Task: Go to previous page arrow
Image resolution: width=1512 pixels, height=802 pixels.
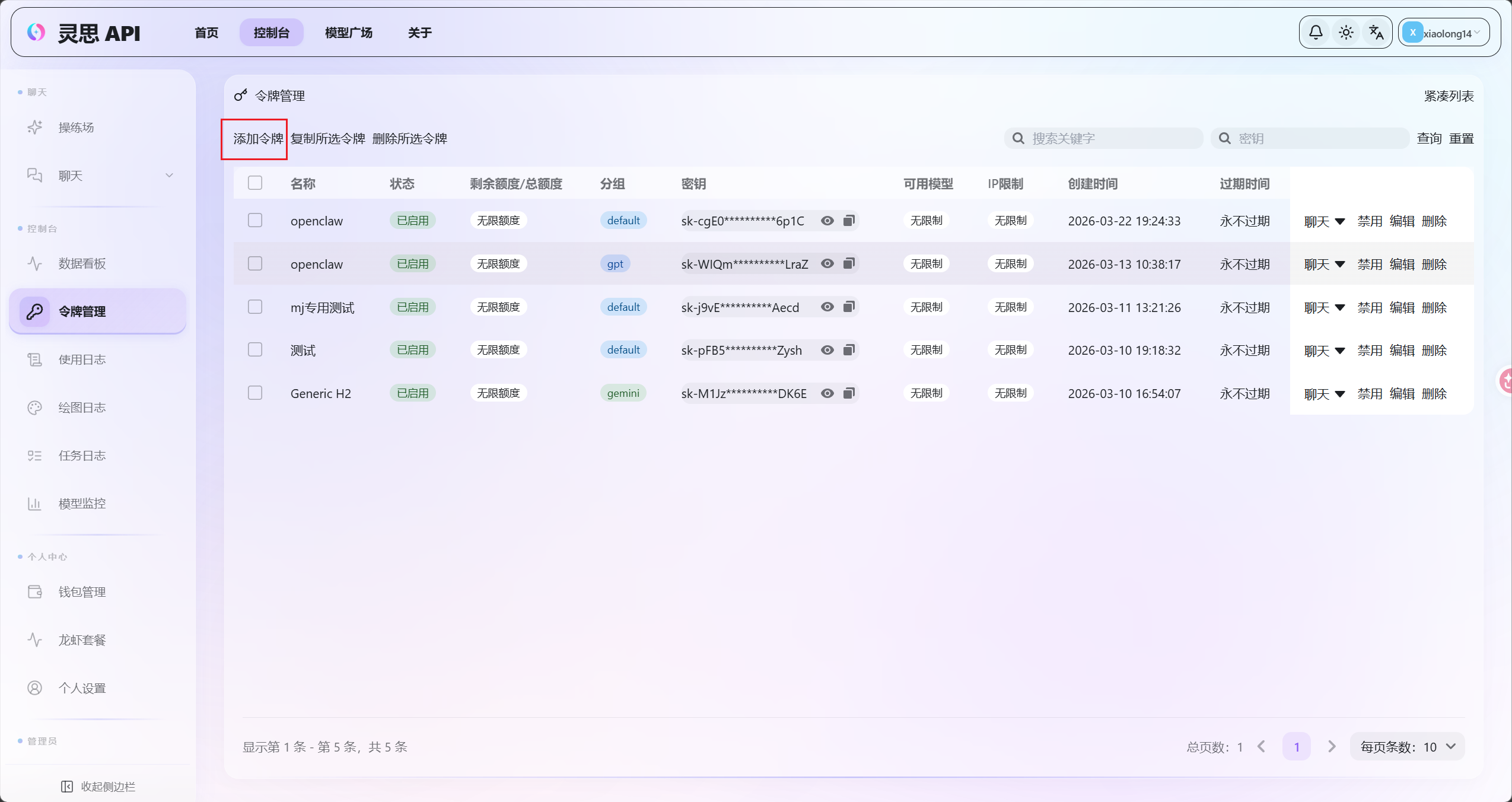Action: (1262, 746)
